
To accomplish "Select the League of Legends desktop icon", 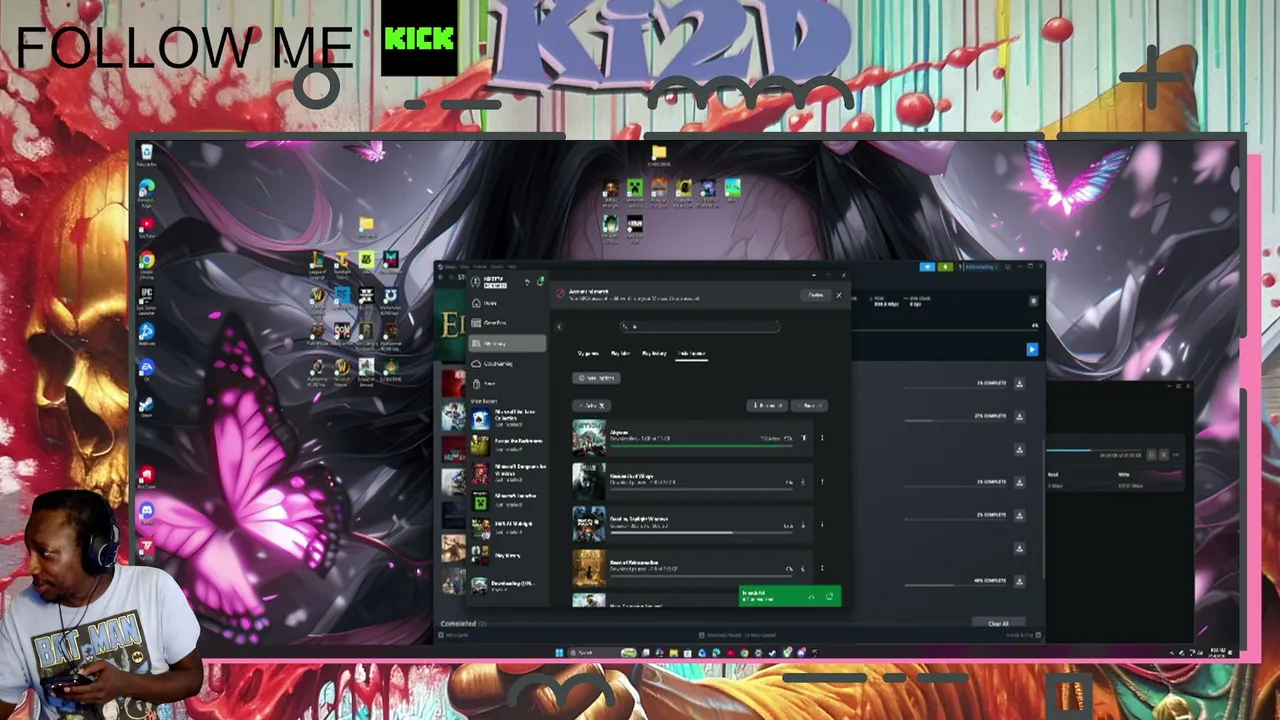I will click(x=318, y=263).
